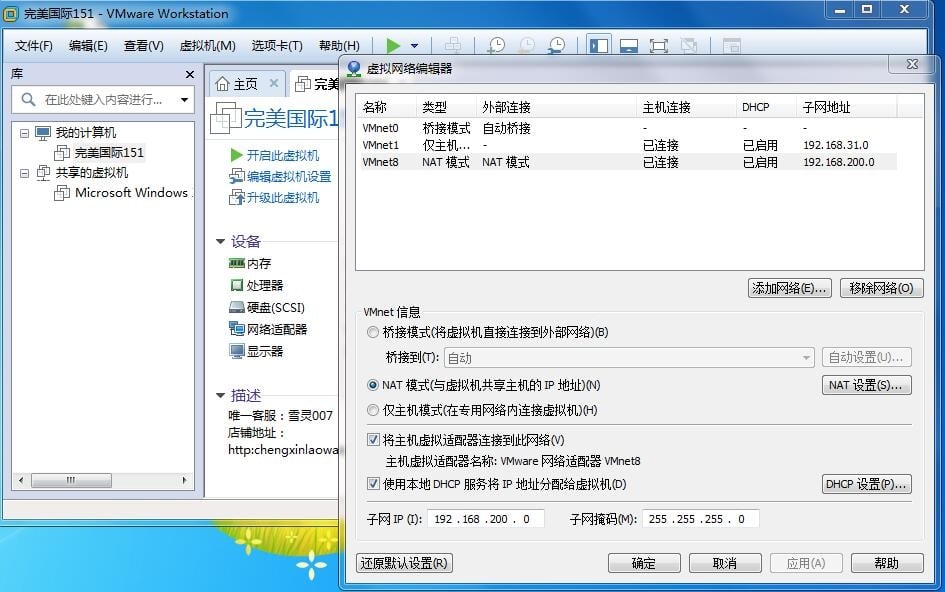The image size is (945, 592).
Task: Select the NAT 模式 radio button
Action: (372, 385)
